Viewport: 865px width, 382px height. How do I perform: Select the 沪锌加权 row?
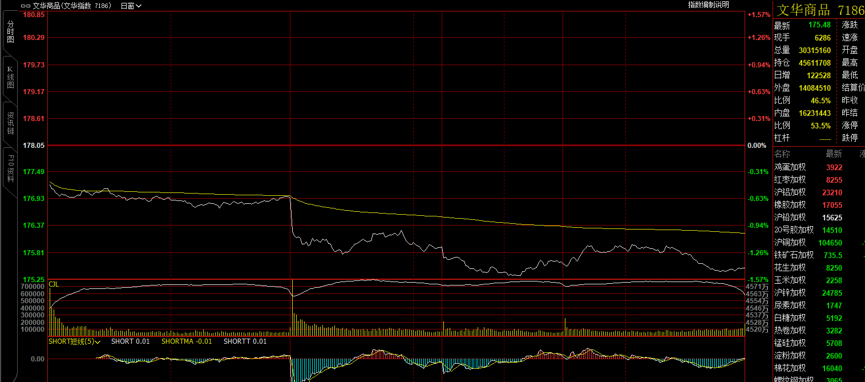pyautogui.click(x=819, y=293)
